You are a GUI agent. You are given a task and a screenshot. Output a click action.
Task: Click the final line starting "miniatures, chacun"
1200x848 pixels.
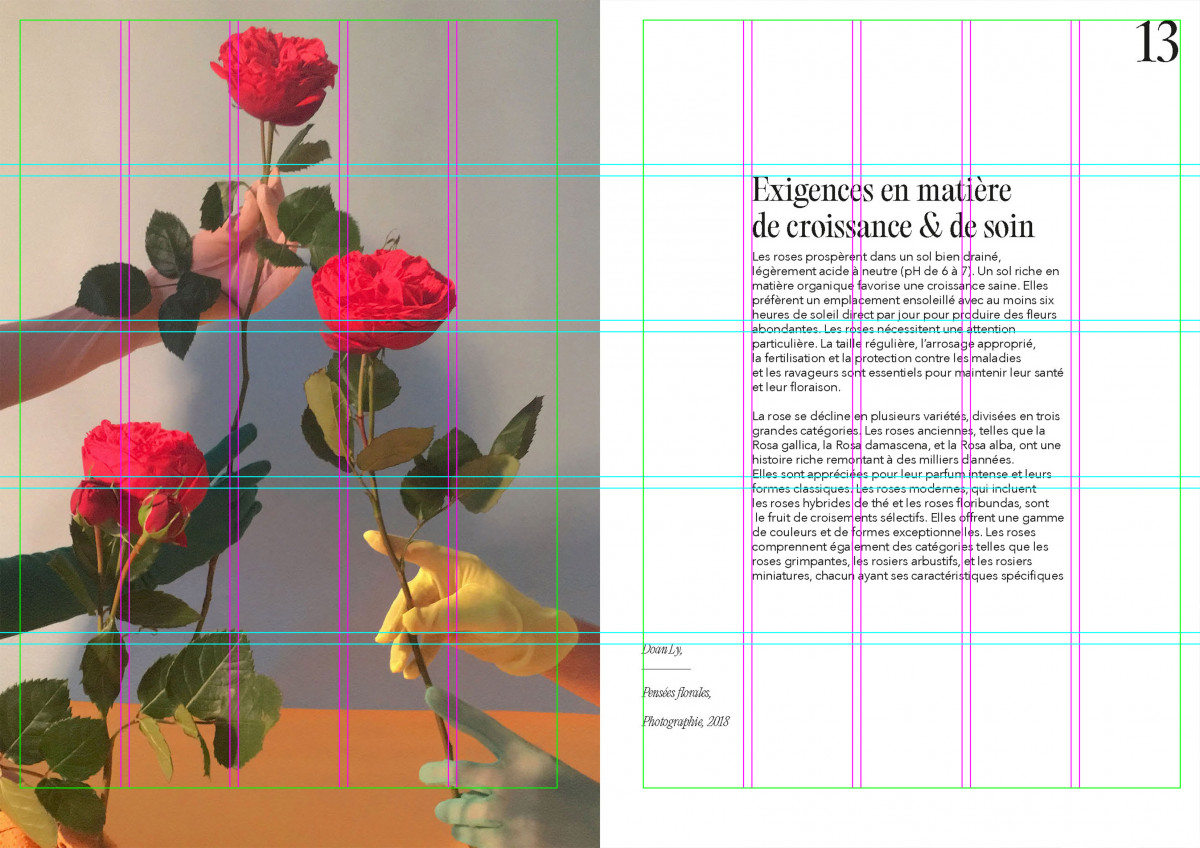click(x=907, y=575)
